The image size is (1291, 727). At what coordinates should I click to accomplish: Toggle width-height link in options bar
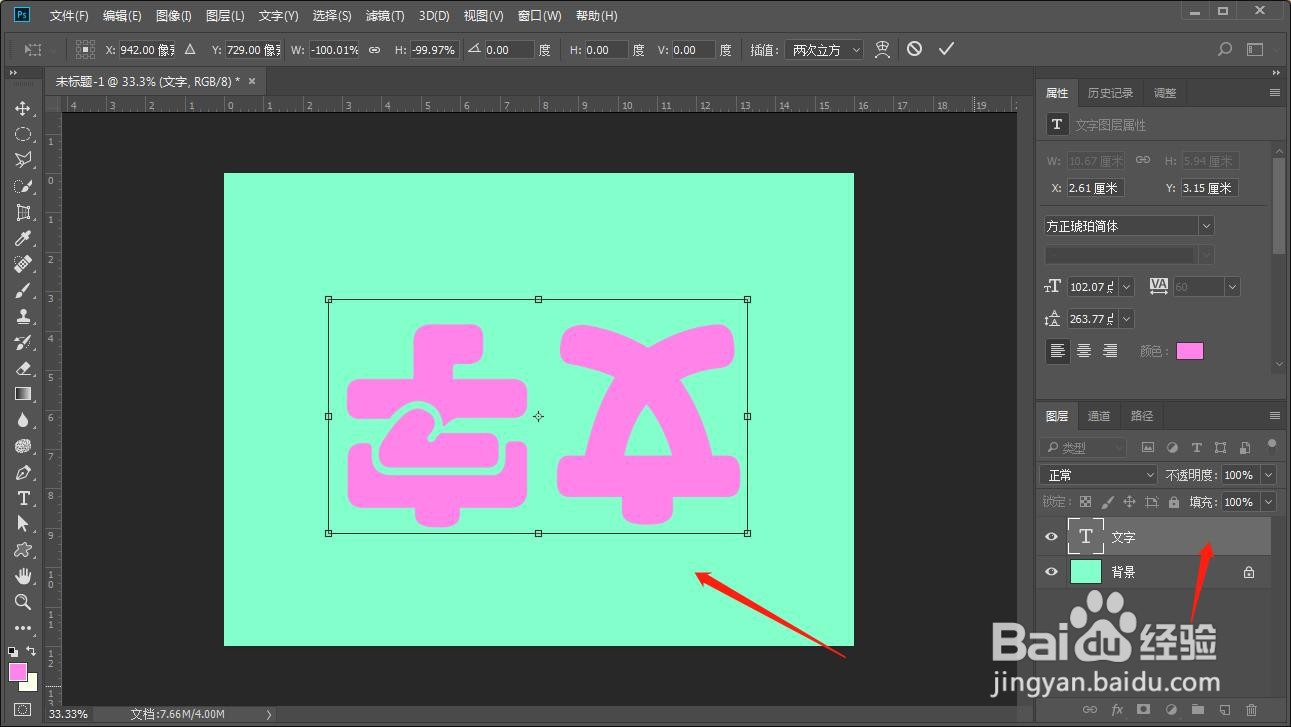[x=374, y=50]
